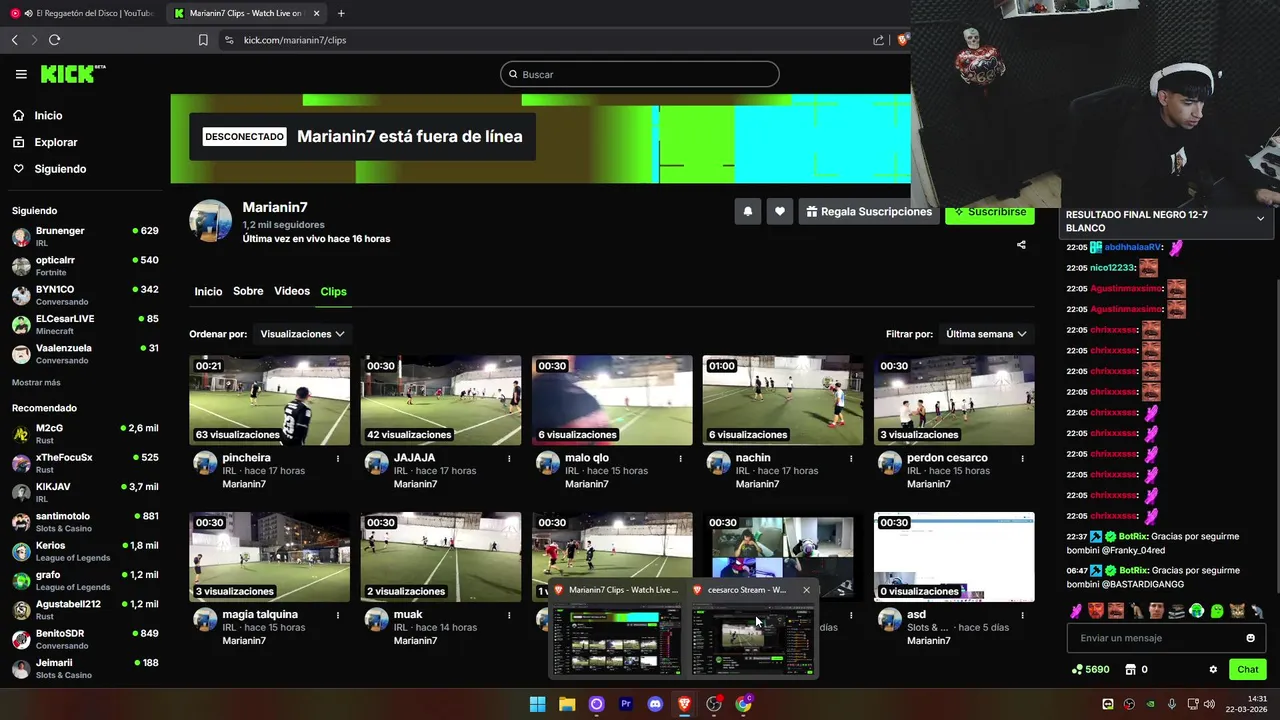Open Discord from the taskbar

click(x=655, y=704)
